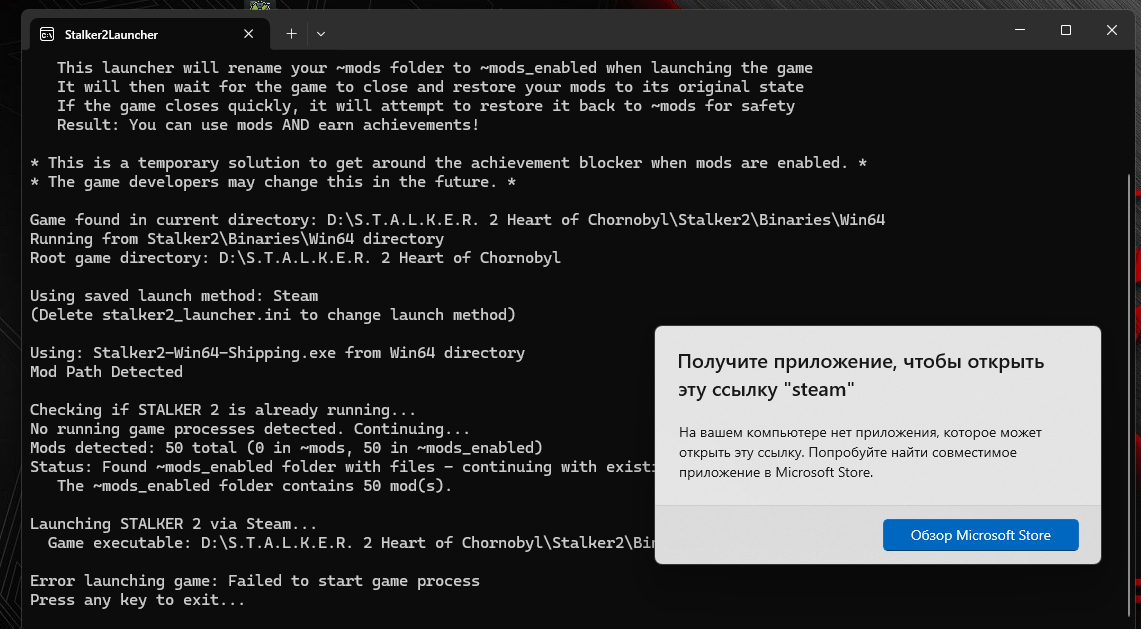This screenshot has height=629, width=1141.
Task: Close the terminal window
Action: click(x=1111, y=30)
